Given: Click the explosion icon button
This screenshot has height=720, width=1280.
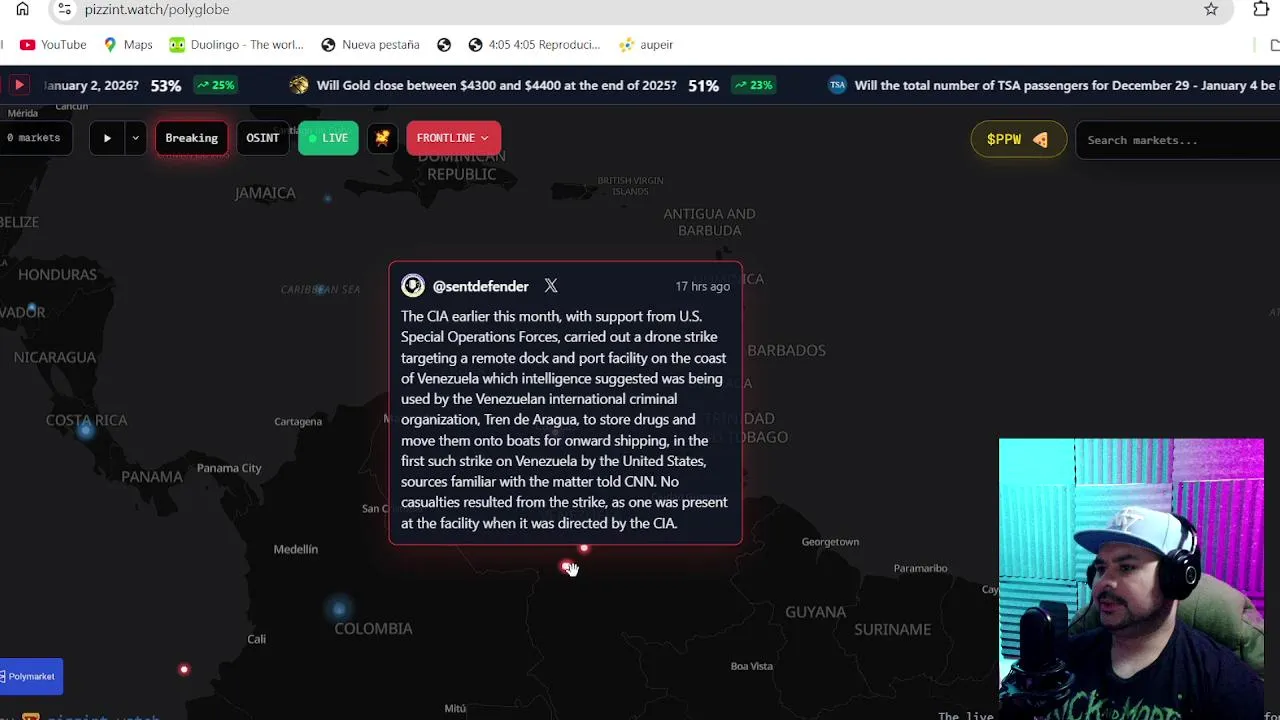Looking at the screenshot, I should [382, 138].
